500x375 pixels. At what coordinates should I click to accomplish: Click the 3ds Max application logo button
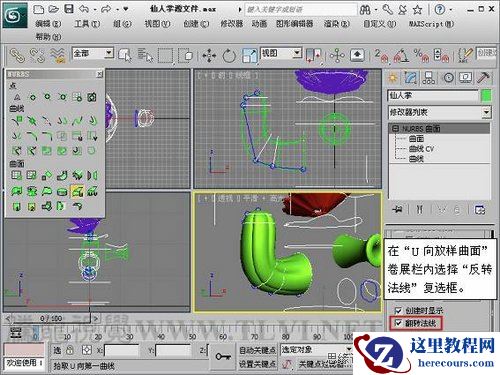click(x=14, y=15)
